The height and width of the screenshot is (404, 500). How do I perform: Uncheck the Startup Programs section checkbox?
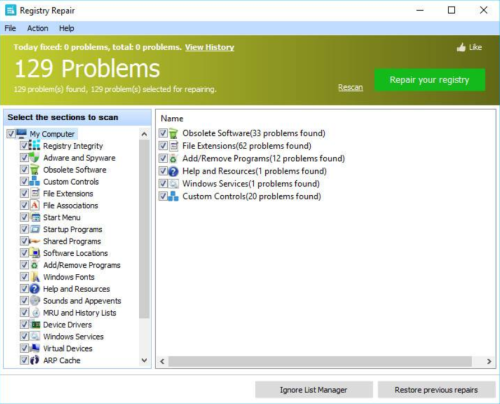[24, 229]
